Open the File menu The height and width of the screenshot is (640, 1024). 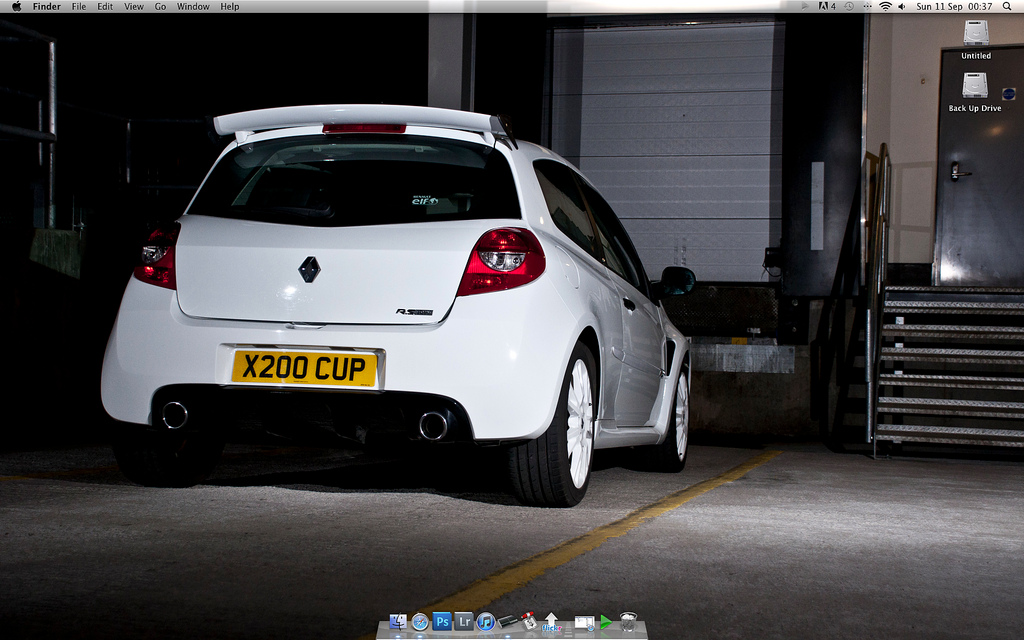(79, 7)
